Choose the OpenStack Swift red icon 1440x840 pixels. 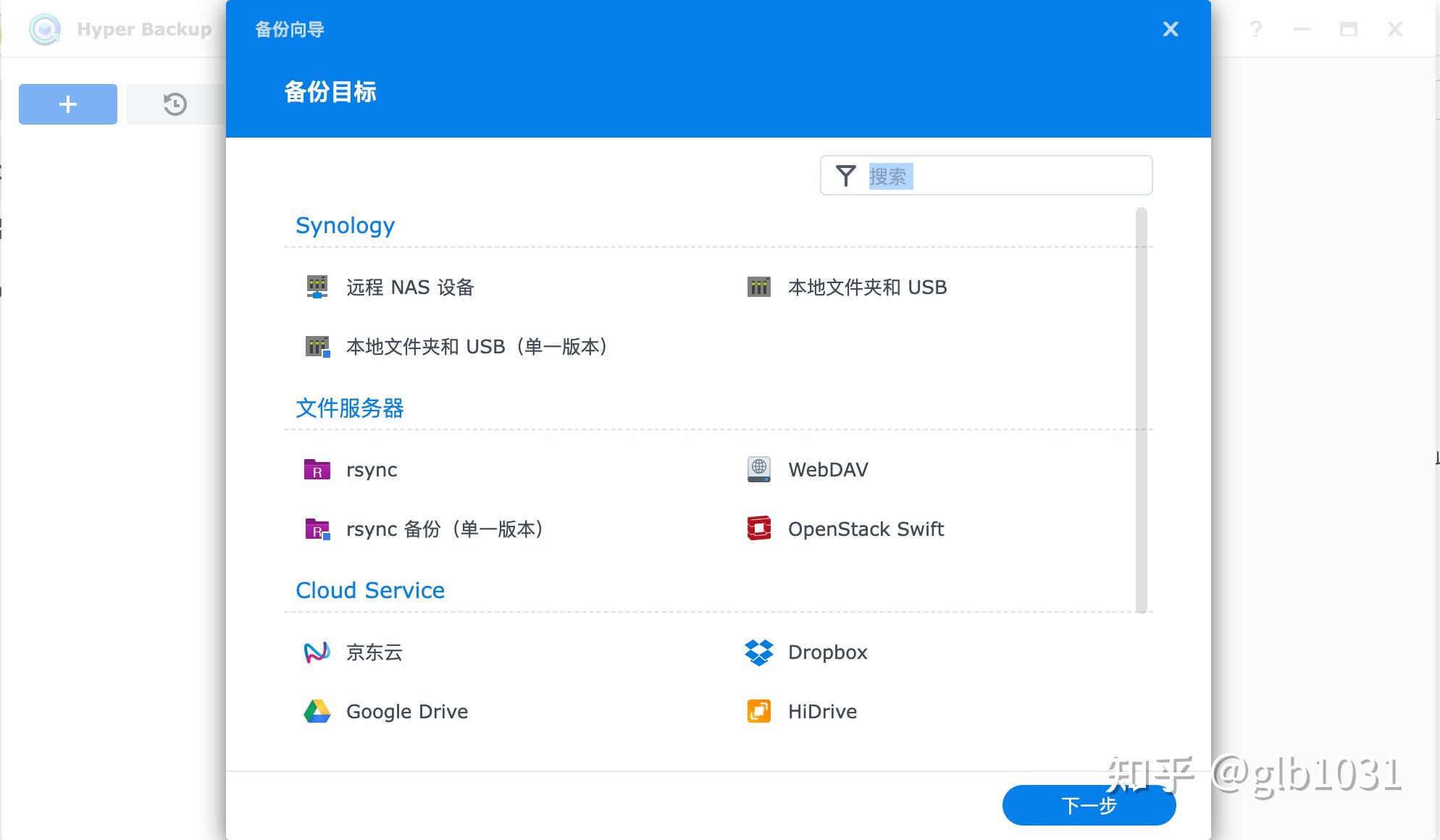tap(758, 529)
